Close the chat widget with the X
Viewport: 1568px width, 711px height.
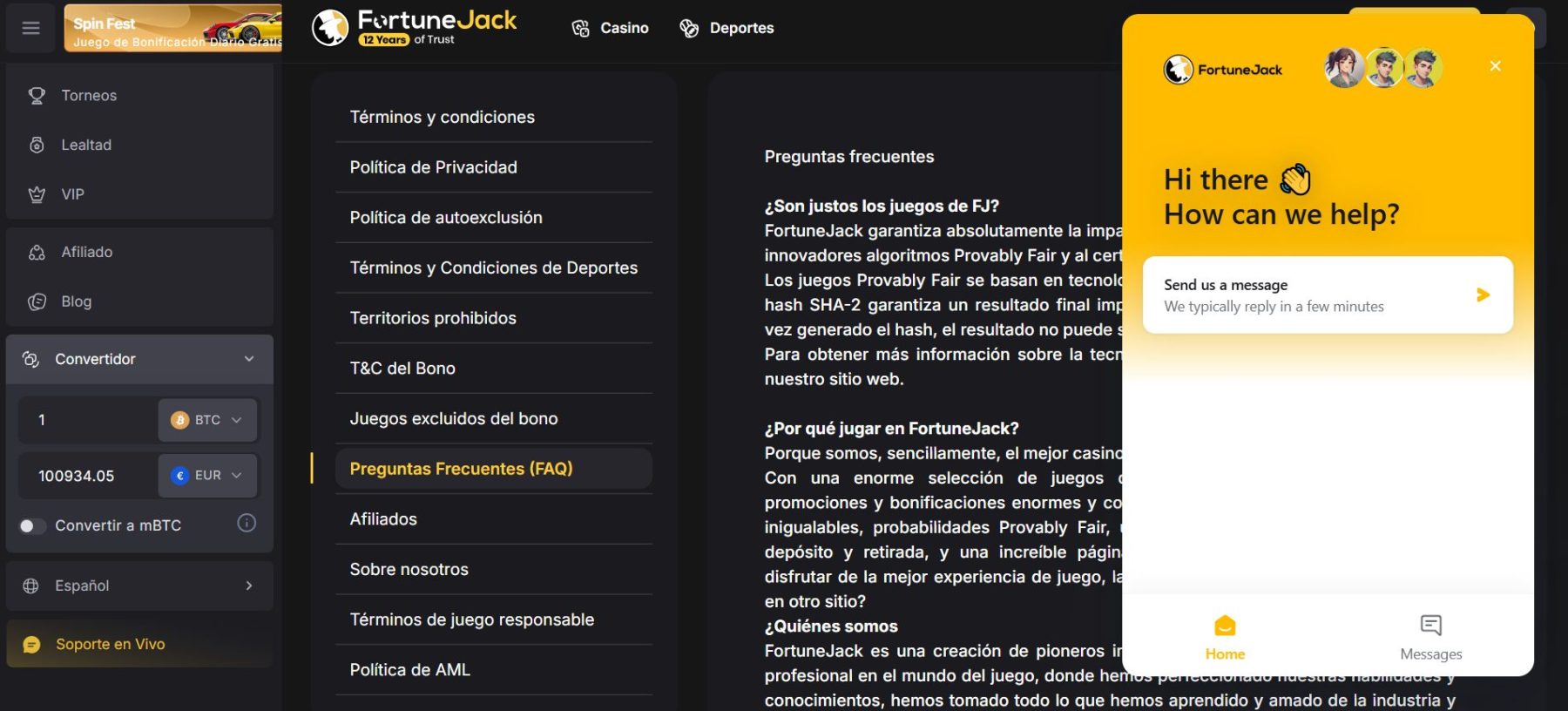1495,66
